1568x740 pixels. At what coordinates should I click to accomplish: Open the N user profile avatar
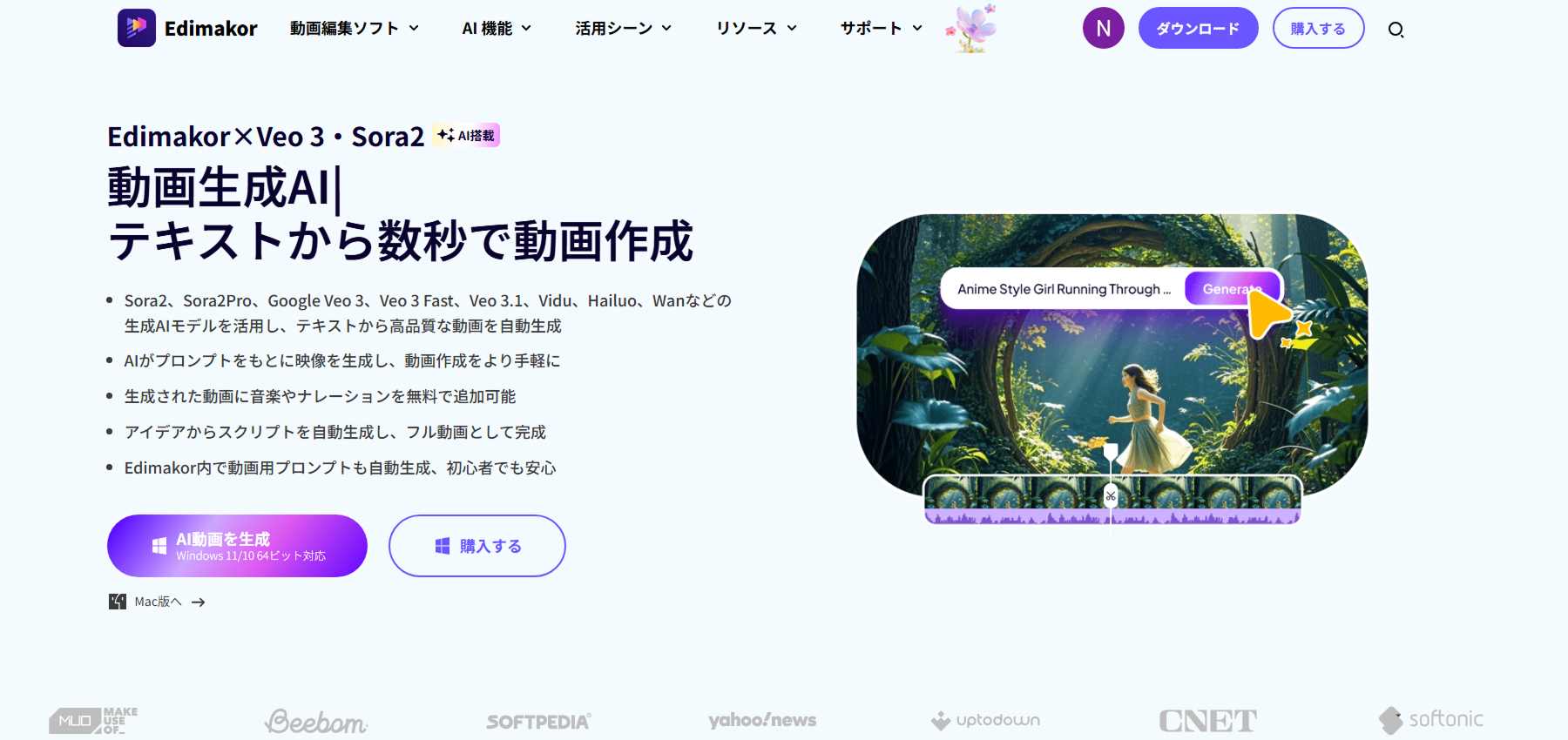[1104, 28]
